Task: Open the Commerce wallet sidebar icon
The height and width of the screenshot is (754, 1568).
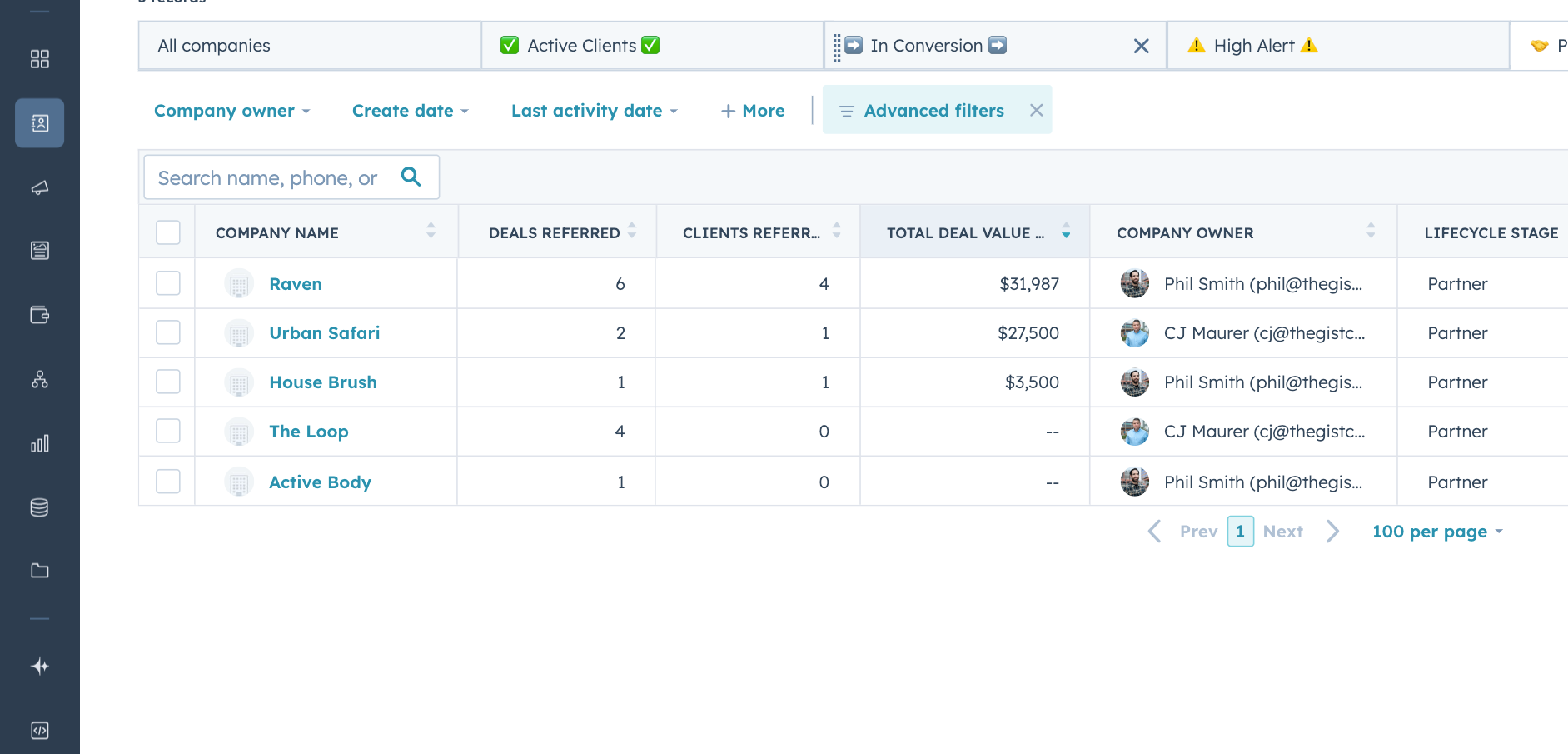Action: tap(39, 315)
